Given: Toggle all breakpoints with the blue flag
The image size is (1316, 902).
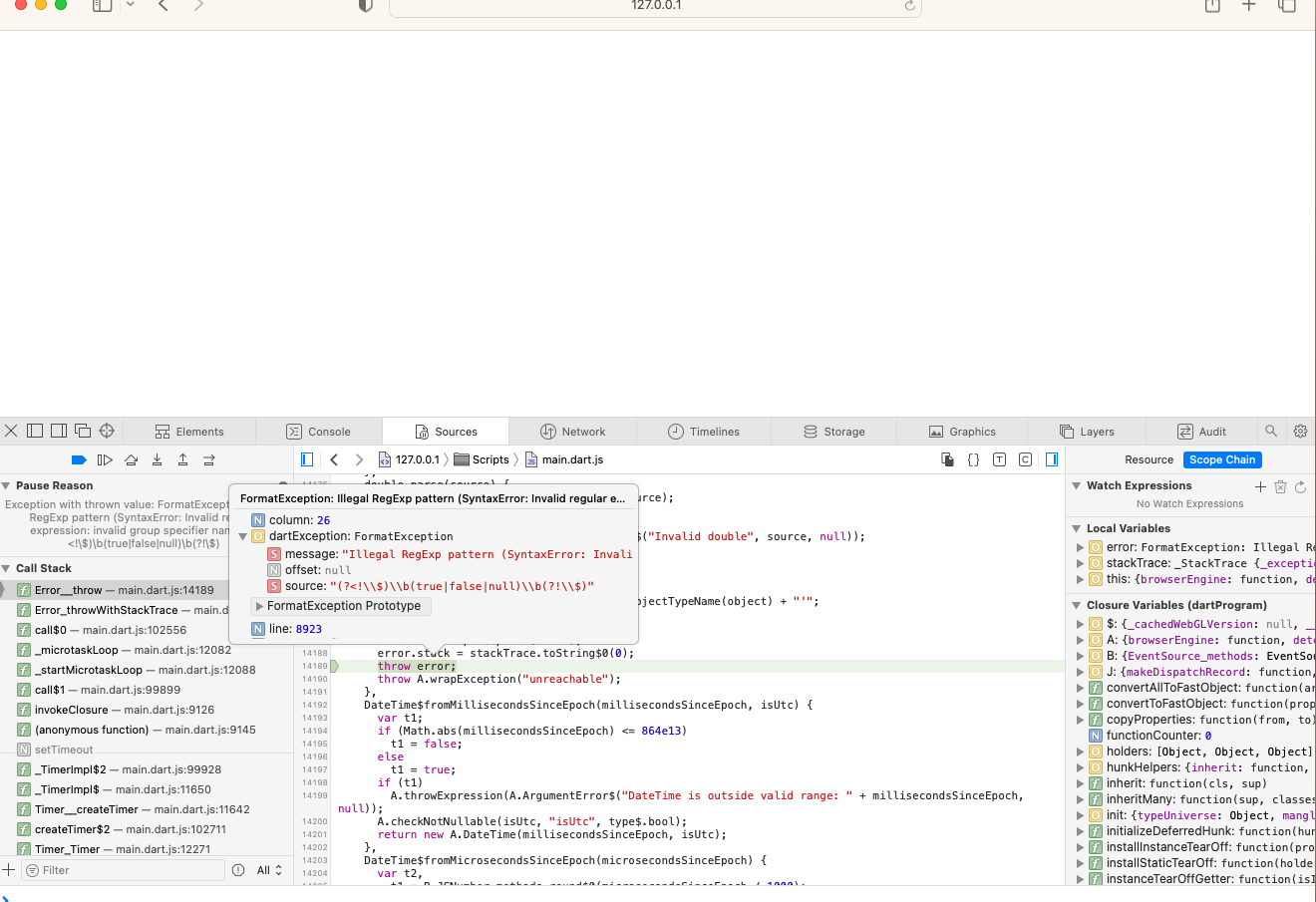Looking at the screenshot, I should [80, 459].
